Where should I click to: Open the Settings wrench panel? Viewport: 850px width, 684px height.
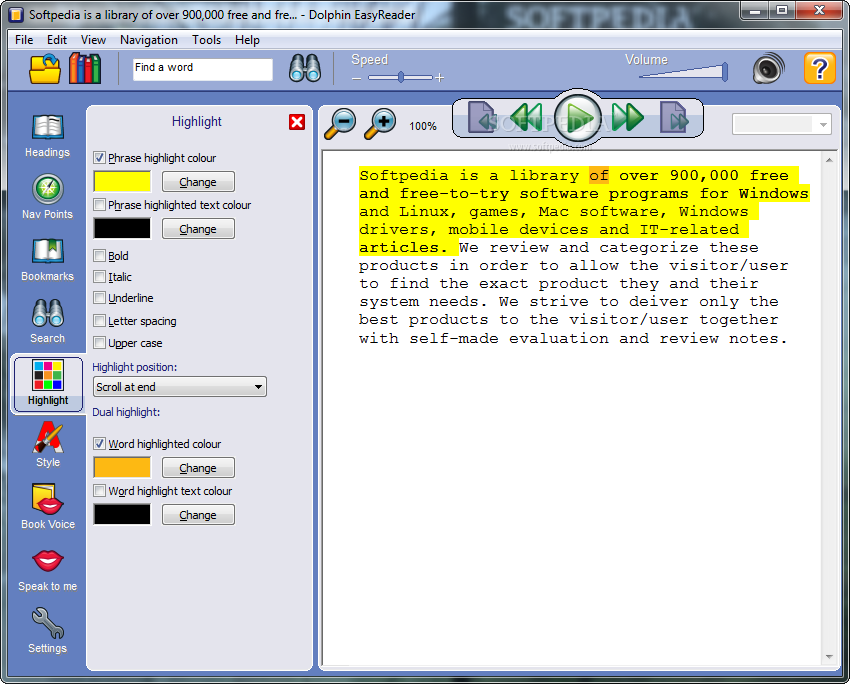[48, 631]
